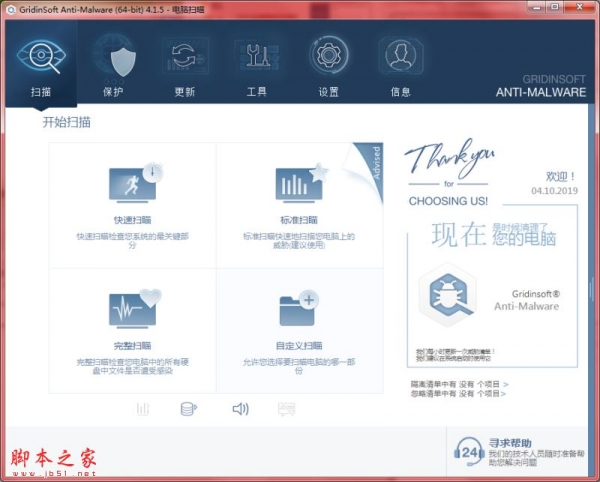Switch to the 信息 (Info) tab
Screen dimensions: 600x482
tap(400, 64)
